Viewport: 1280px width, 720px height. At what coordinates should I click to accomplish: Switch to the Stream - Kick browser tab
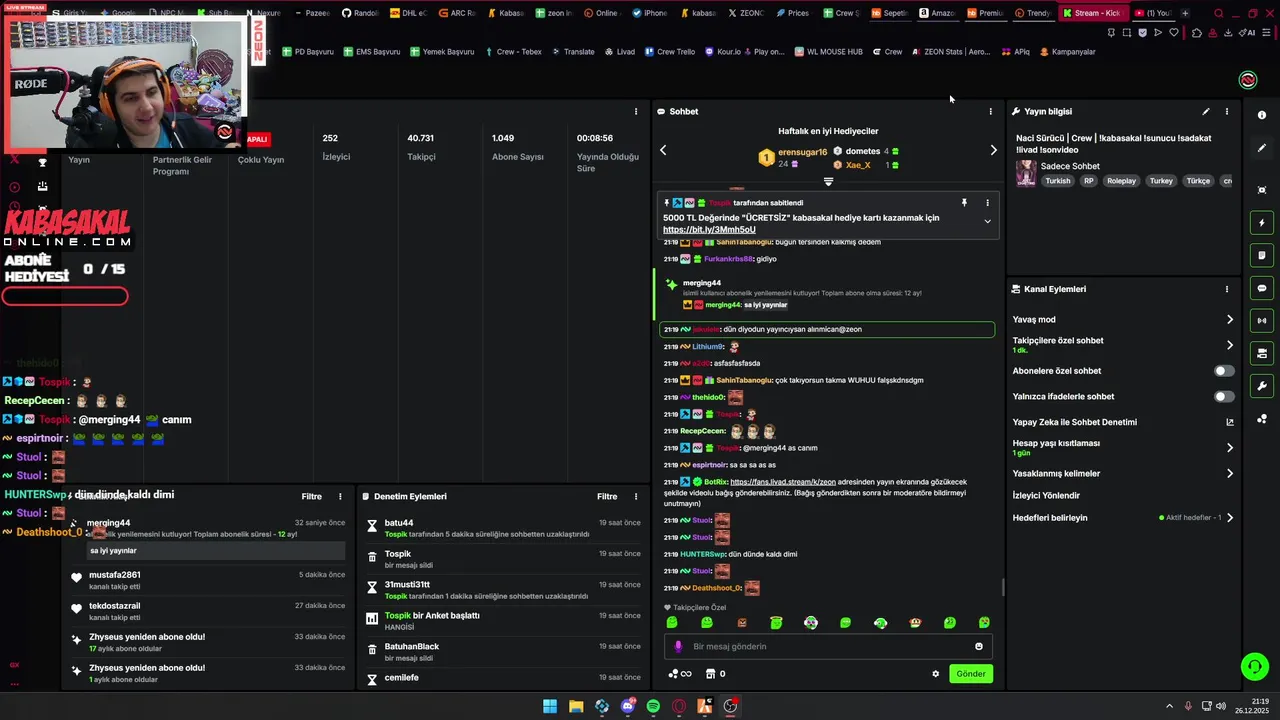1092,13
